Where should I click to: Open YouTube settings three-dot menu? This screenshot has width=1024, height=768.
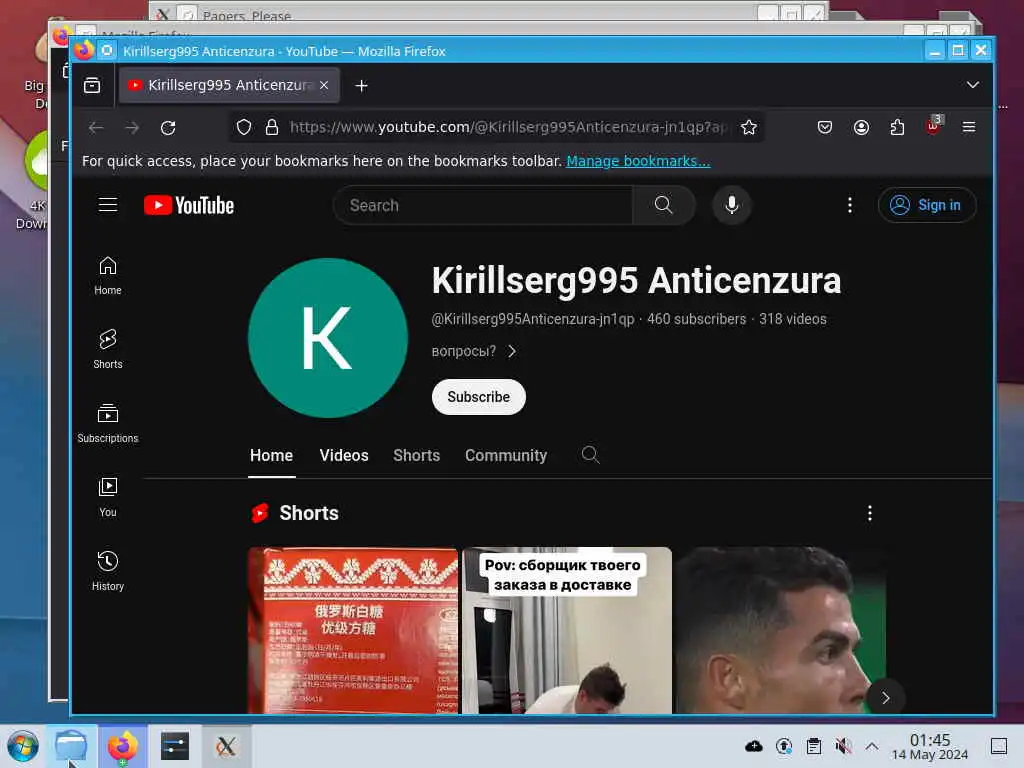(x=849, y=205)
